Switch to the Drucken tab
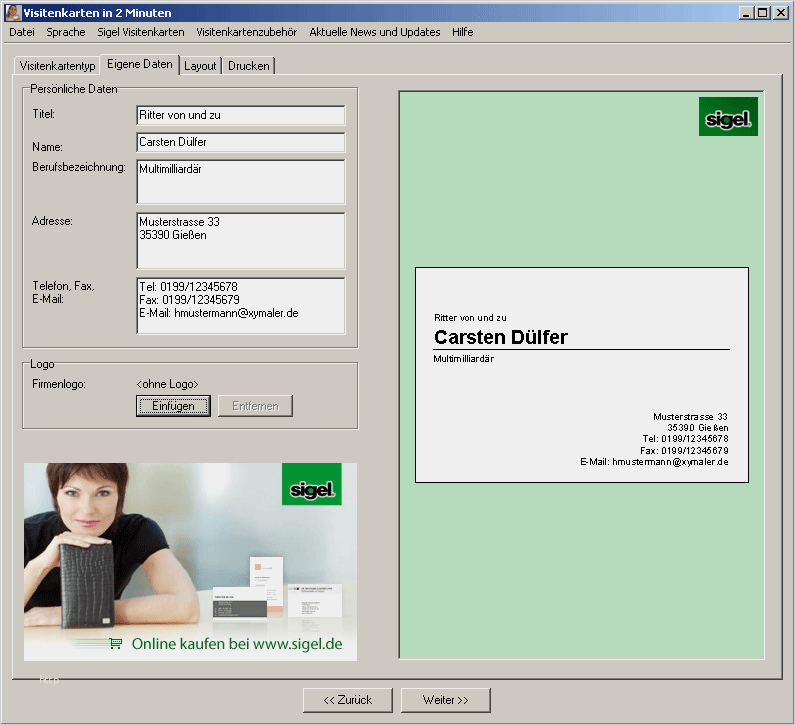Screen dimensions: 795x725 click(x=248, y=66)
